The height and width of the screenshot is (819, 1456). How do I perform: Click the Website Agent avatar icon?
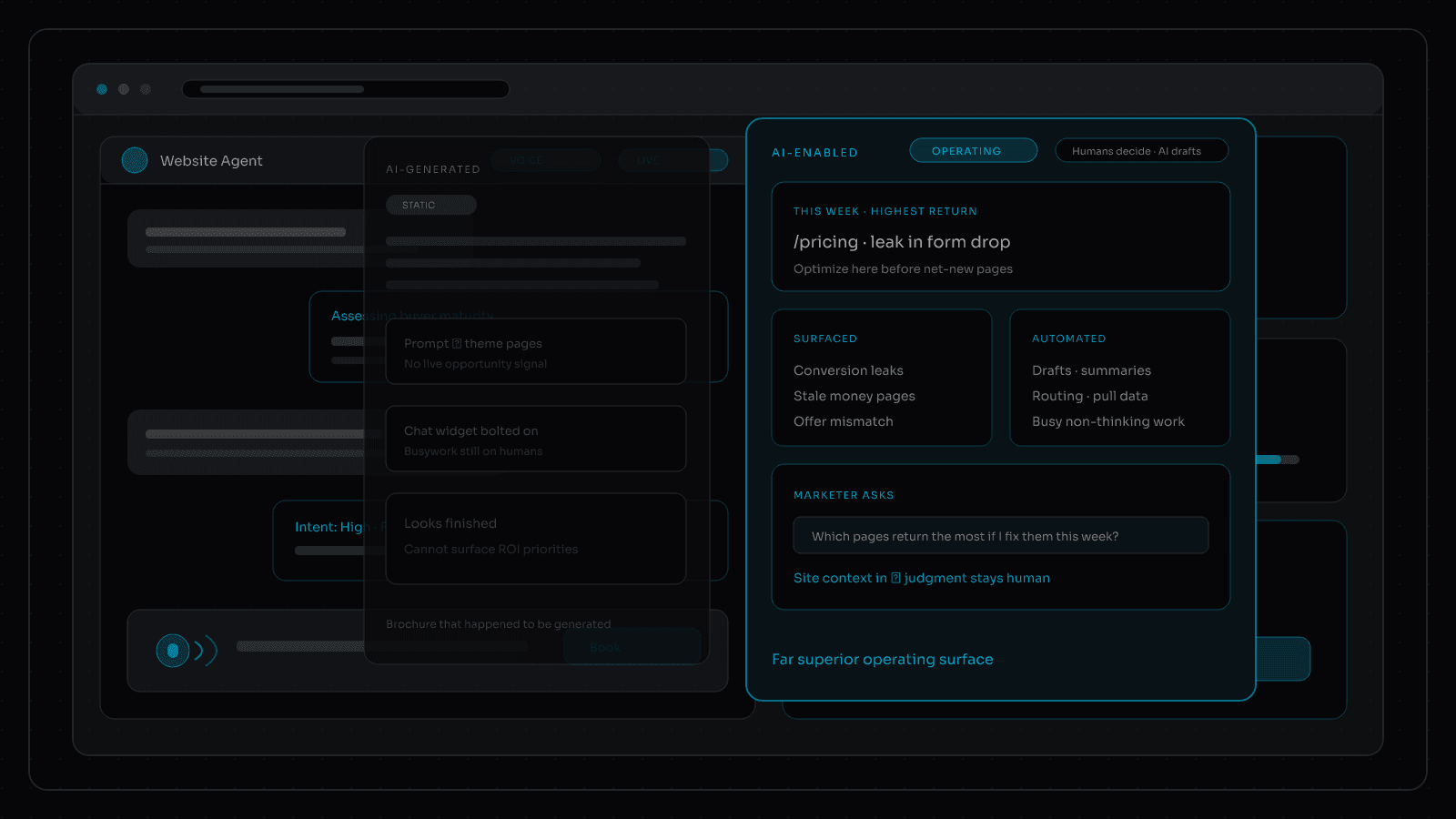click(x=135, y=160)
